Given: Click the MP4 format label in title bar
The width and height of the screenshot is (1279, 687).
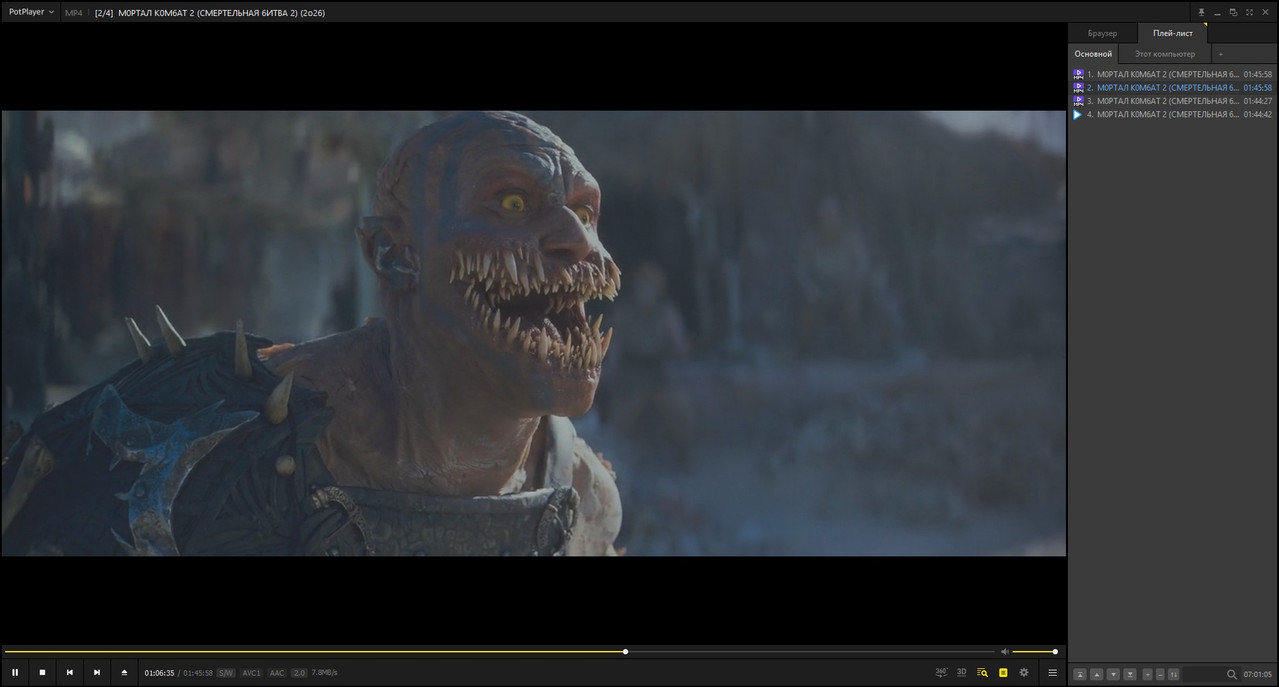Looking at the screenshot, I should click(x=74, y=13).
